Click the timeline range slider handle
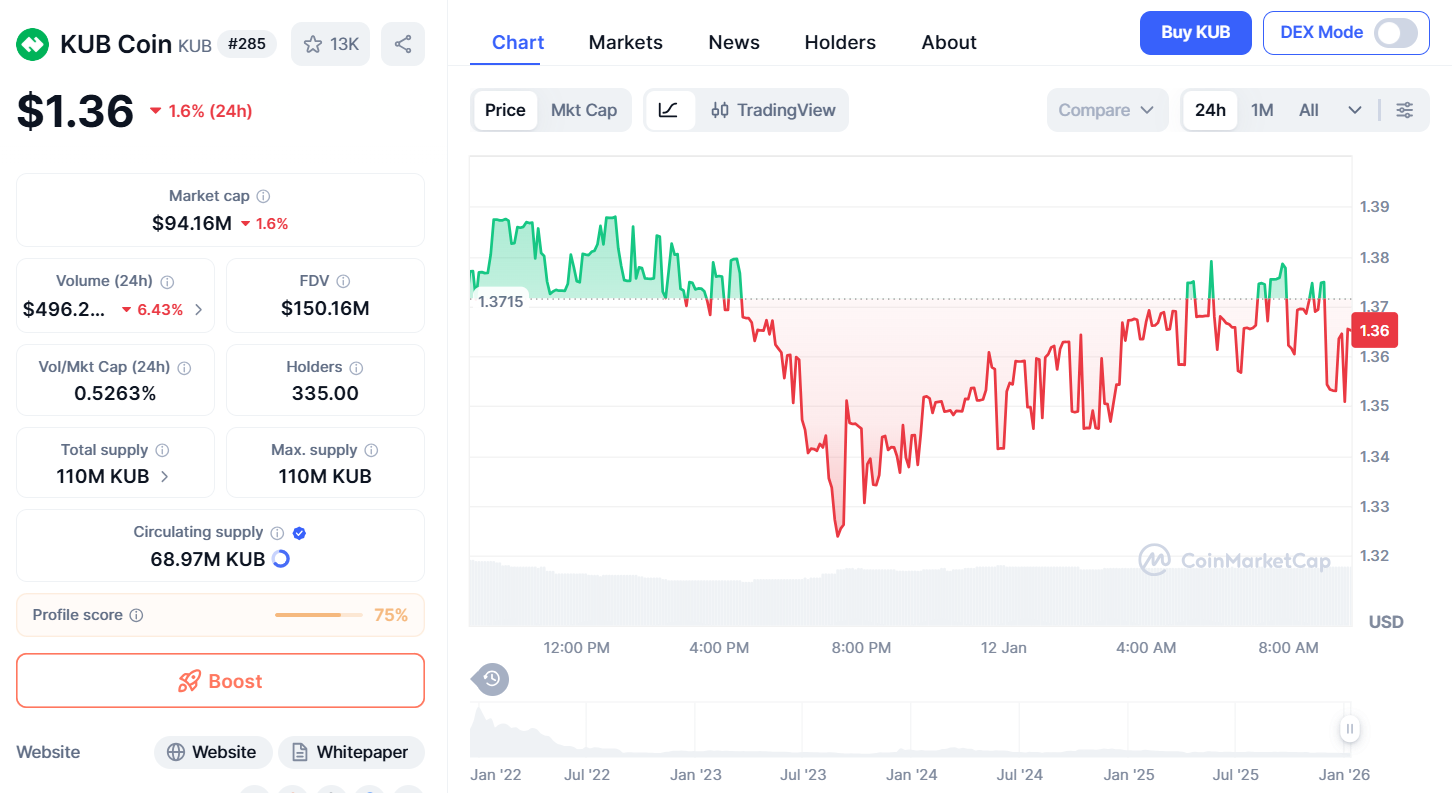 [x=1350, y=728]
